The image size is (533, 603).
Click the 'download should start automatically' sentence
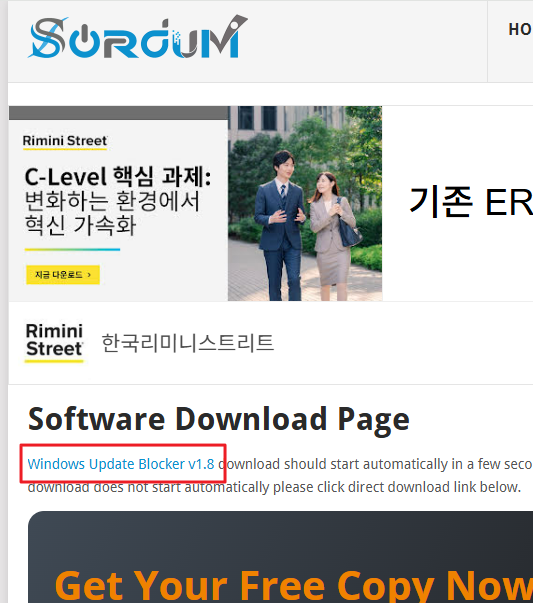click(x=375, y=464)
